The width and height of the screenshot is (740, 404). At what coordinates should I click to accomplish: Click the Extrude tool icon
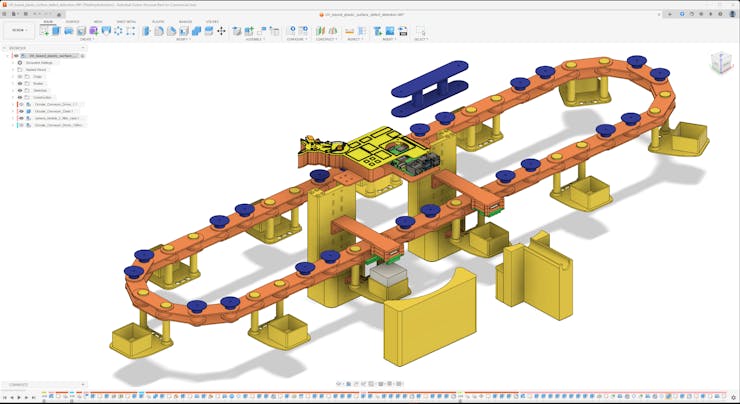(x=57, y=31)
